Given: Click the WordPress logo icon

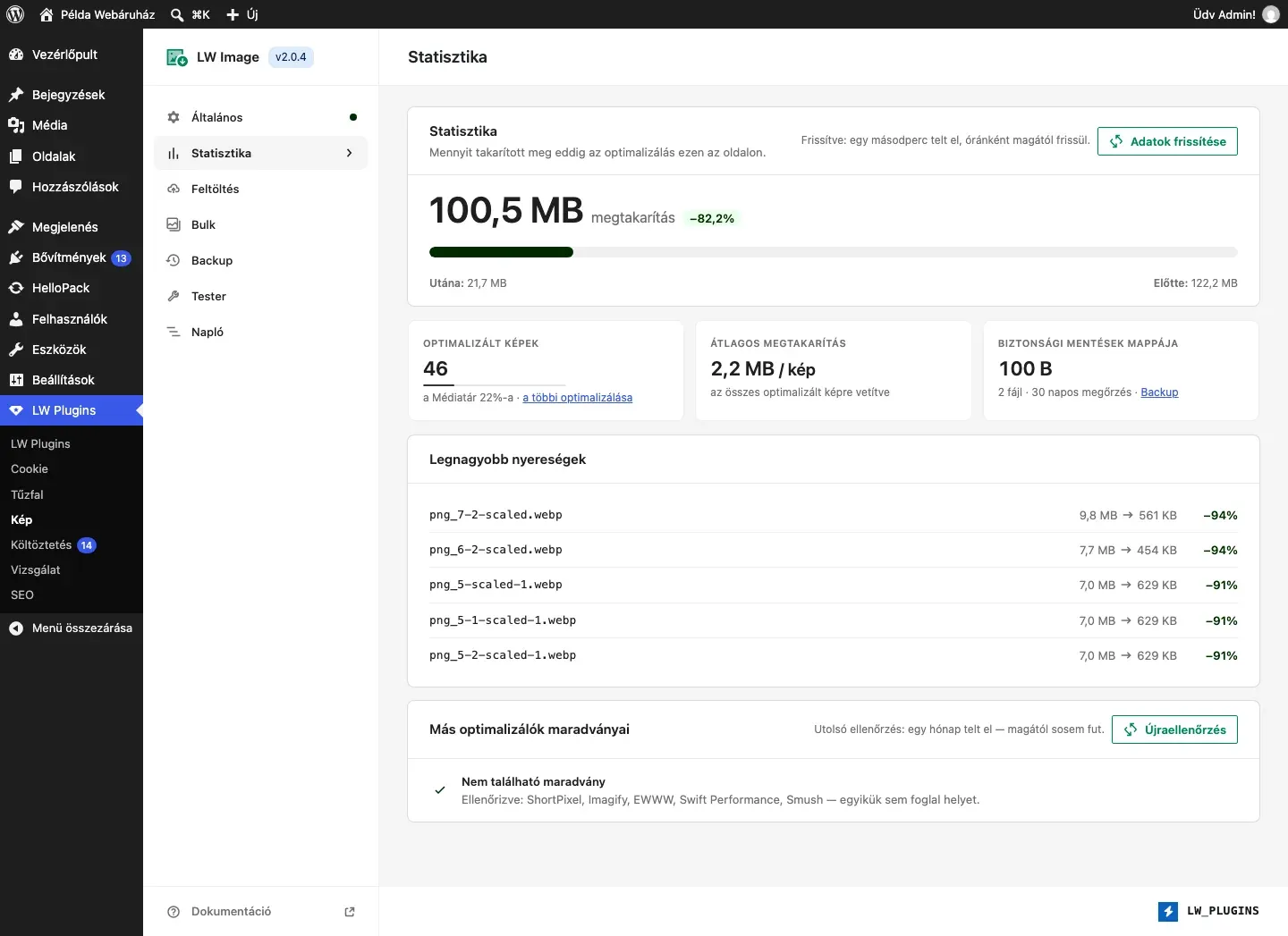Looking at the screenshot, I should coord(15,14).
